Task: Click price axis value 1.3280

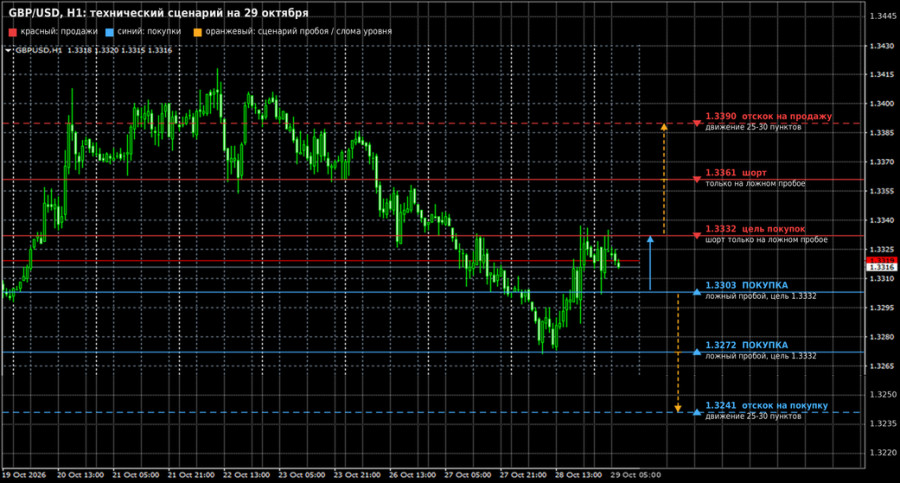Action: [882, 337]
